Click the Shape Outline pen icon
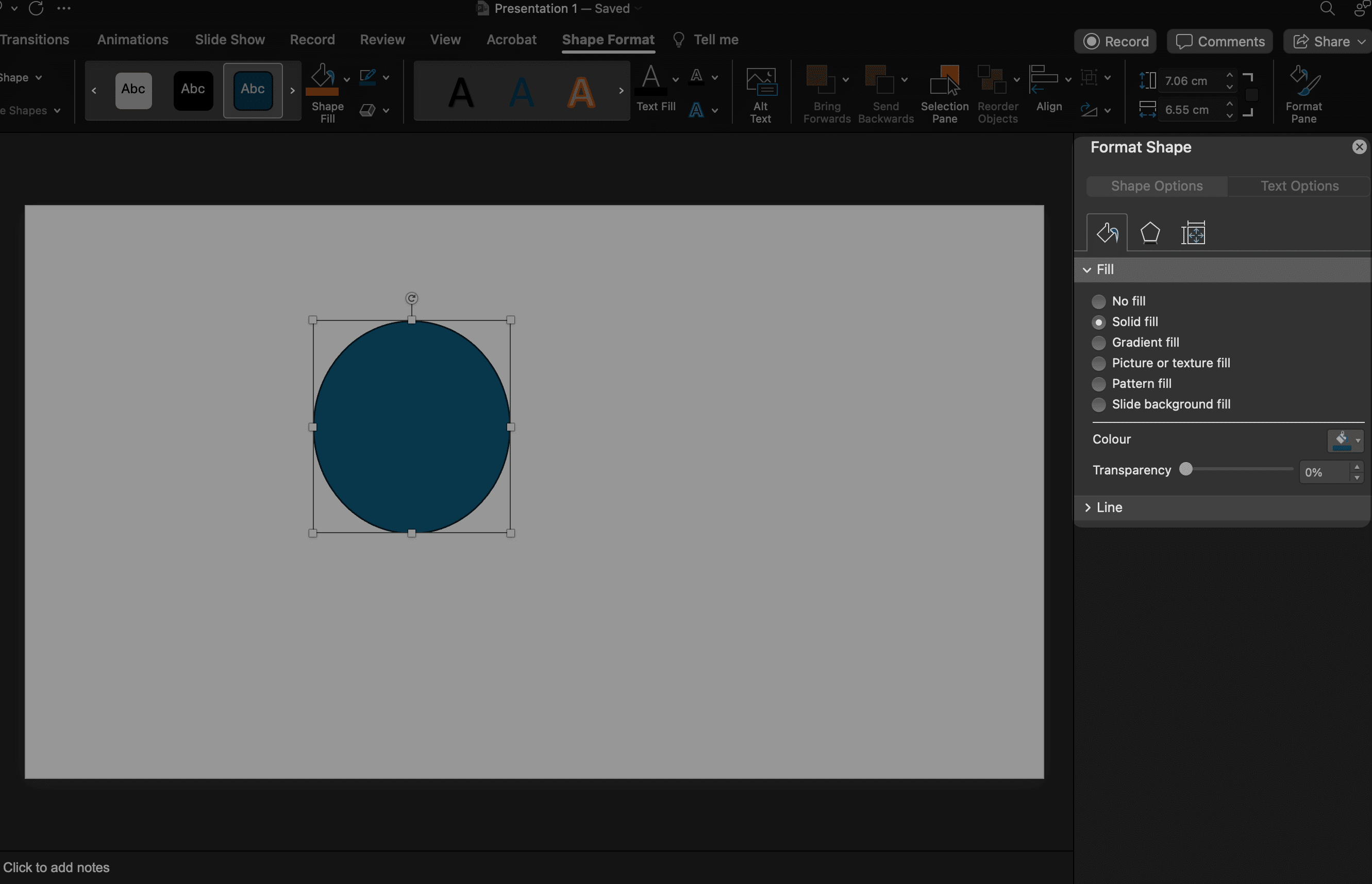 click(367, 77)
